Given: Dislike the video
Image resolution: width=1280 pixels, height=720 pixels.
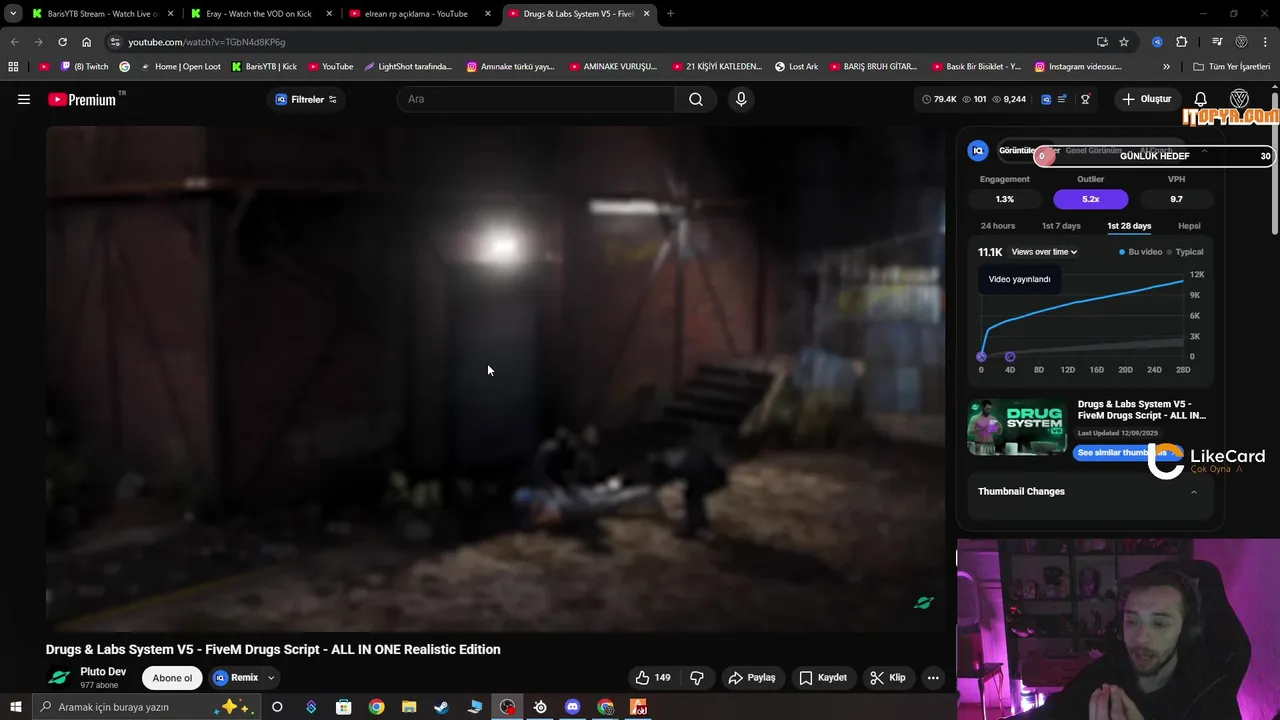Looking at the screenshot, I should tap(697, 677).
